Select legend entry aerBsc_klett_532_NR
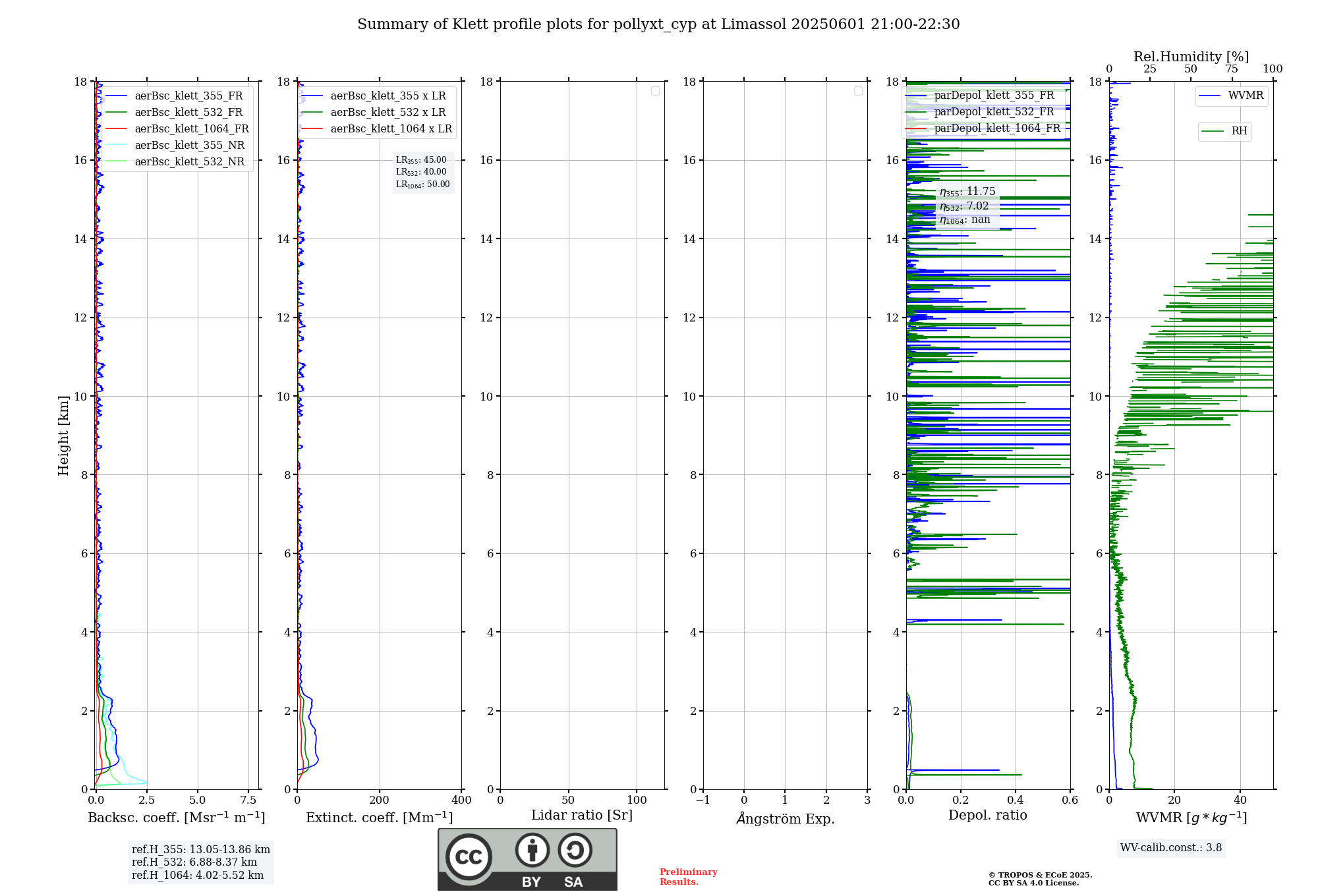This screenshot has height=896, width=1318. (x=190, y=162)
